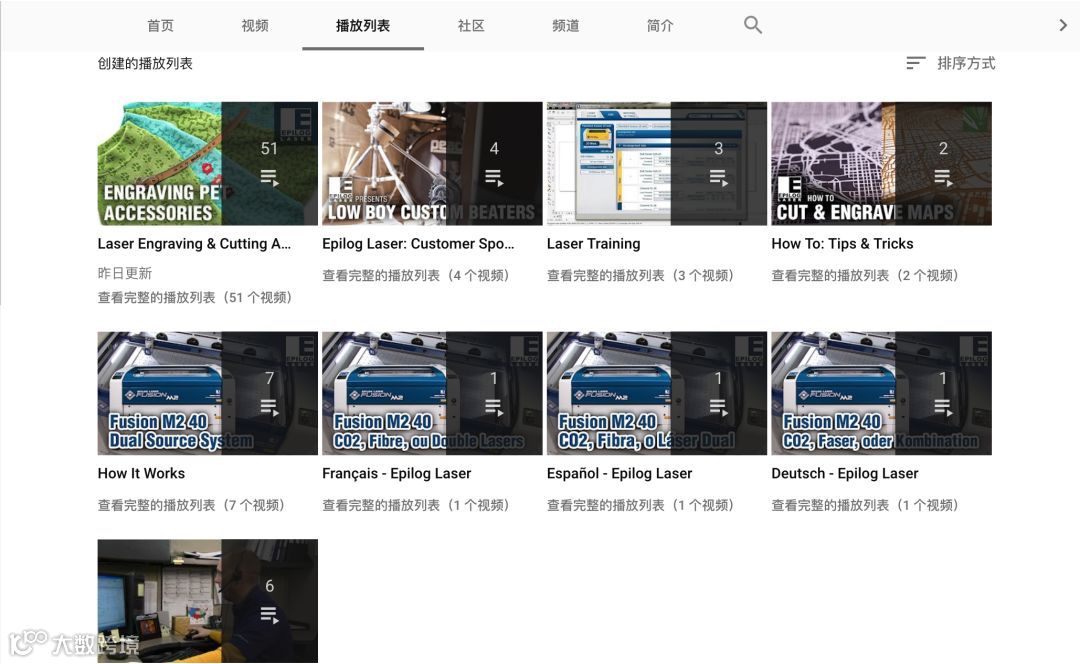Select the 播放列表 tab

(x=363, y=25)
